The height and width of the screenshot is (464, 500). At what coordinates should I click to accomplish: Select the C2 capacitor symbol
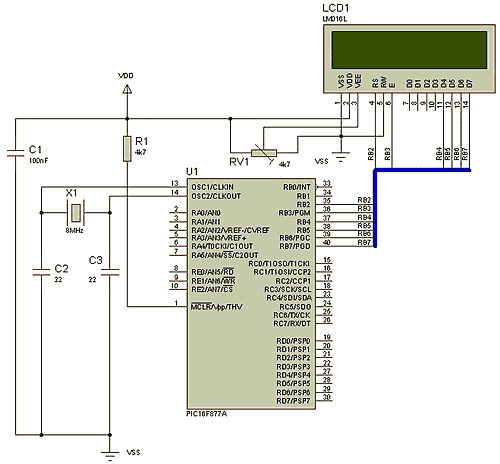41,272
